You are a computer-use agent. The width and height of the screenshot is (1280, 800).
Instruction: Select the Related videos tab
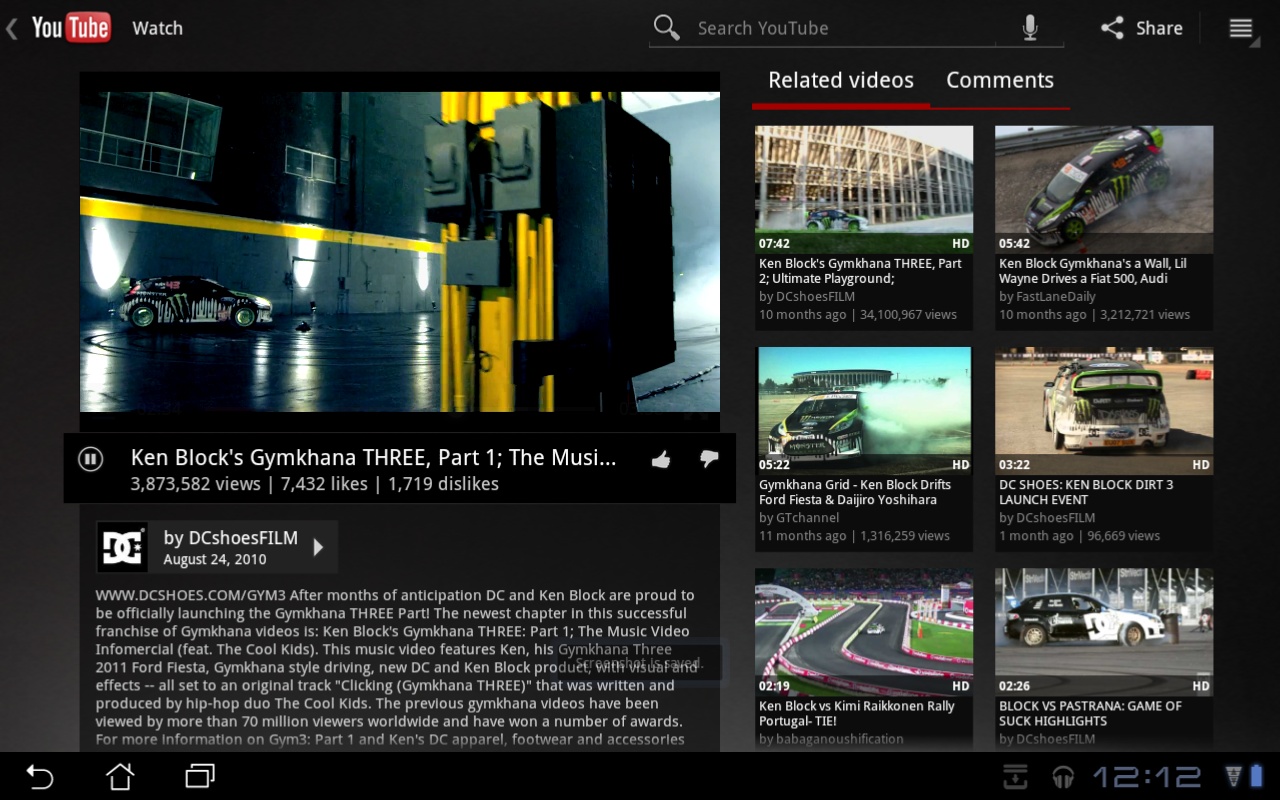[841, 80]
